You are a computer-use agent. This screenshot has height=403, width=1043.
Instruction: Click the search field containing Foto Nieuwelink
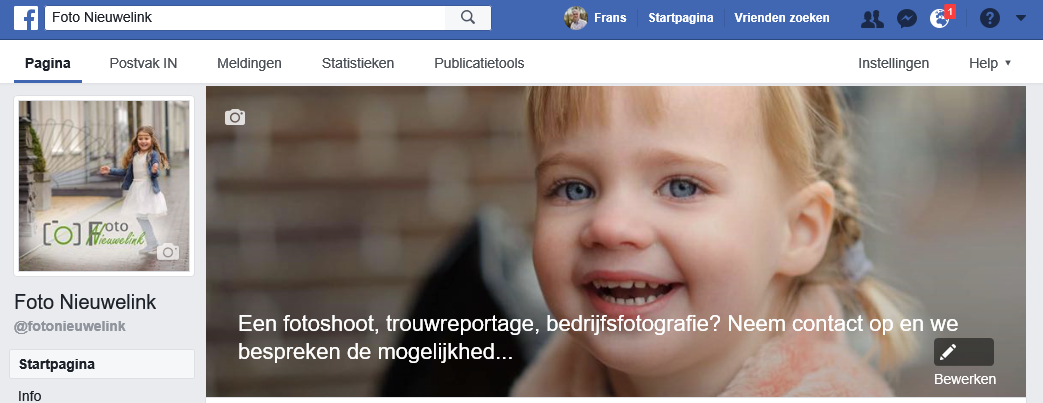coord(245,18)
